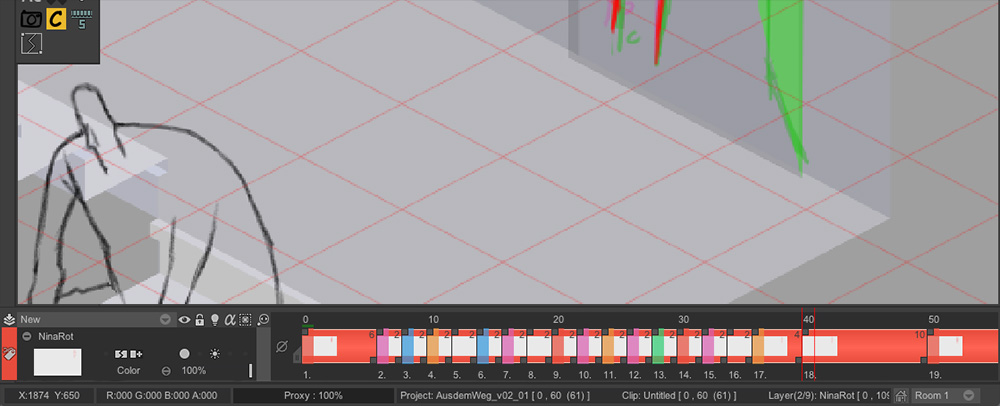Click frame 10 on timeline ruler
The width and height of the screenshot is (1000, 406).
point(433,319)
